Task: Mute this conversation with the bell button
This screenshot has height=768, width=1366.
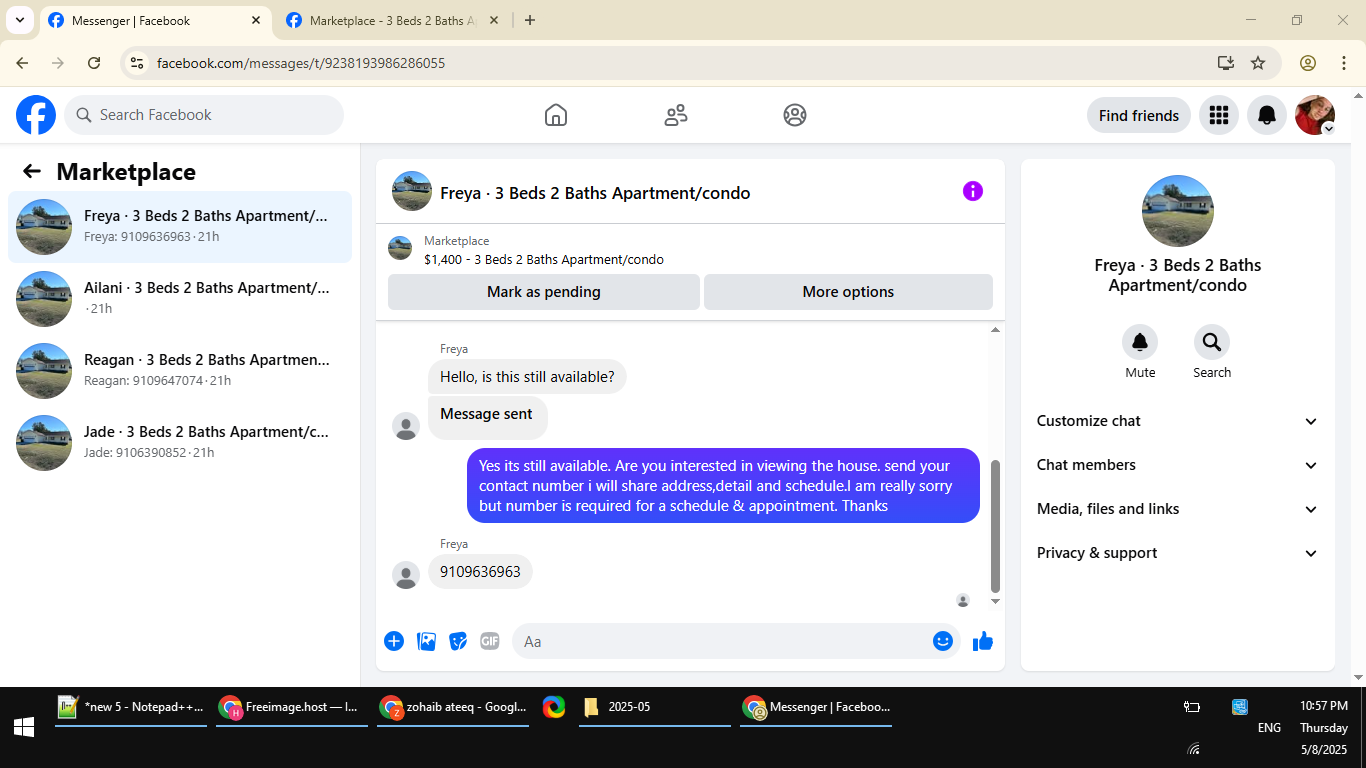Action: pyautogui.click(x=1140, y=343)
